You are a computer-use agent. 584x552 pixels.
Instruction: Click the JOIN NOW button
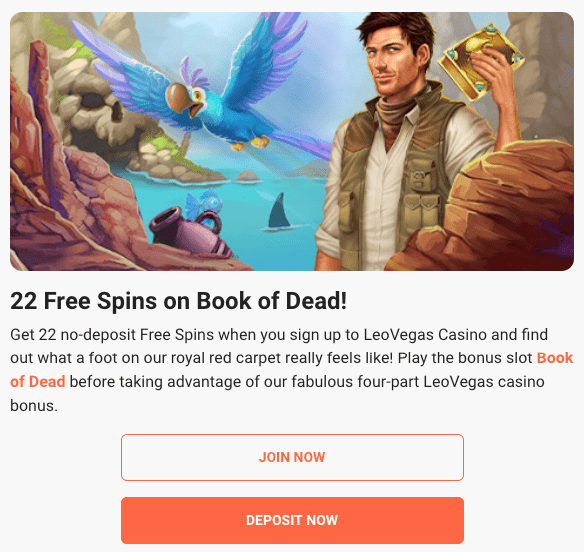pos(292,457)
